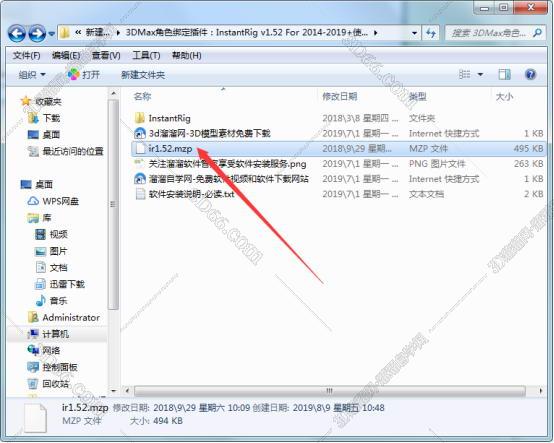Click sidebar scrollbar down arrow
This screenshot has height=443, width=554.
113,391
